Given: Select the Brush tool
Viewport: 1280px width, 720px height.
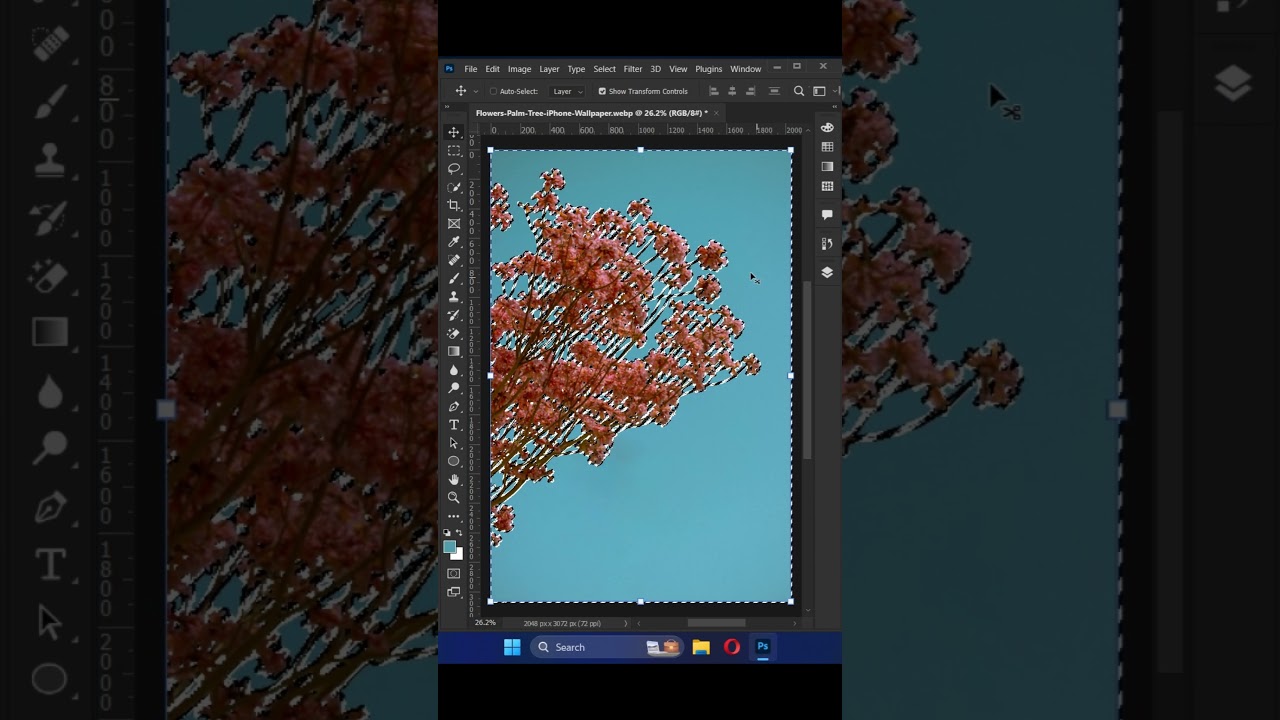Looking at the screenshot, I should point(454,278).
